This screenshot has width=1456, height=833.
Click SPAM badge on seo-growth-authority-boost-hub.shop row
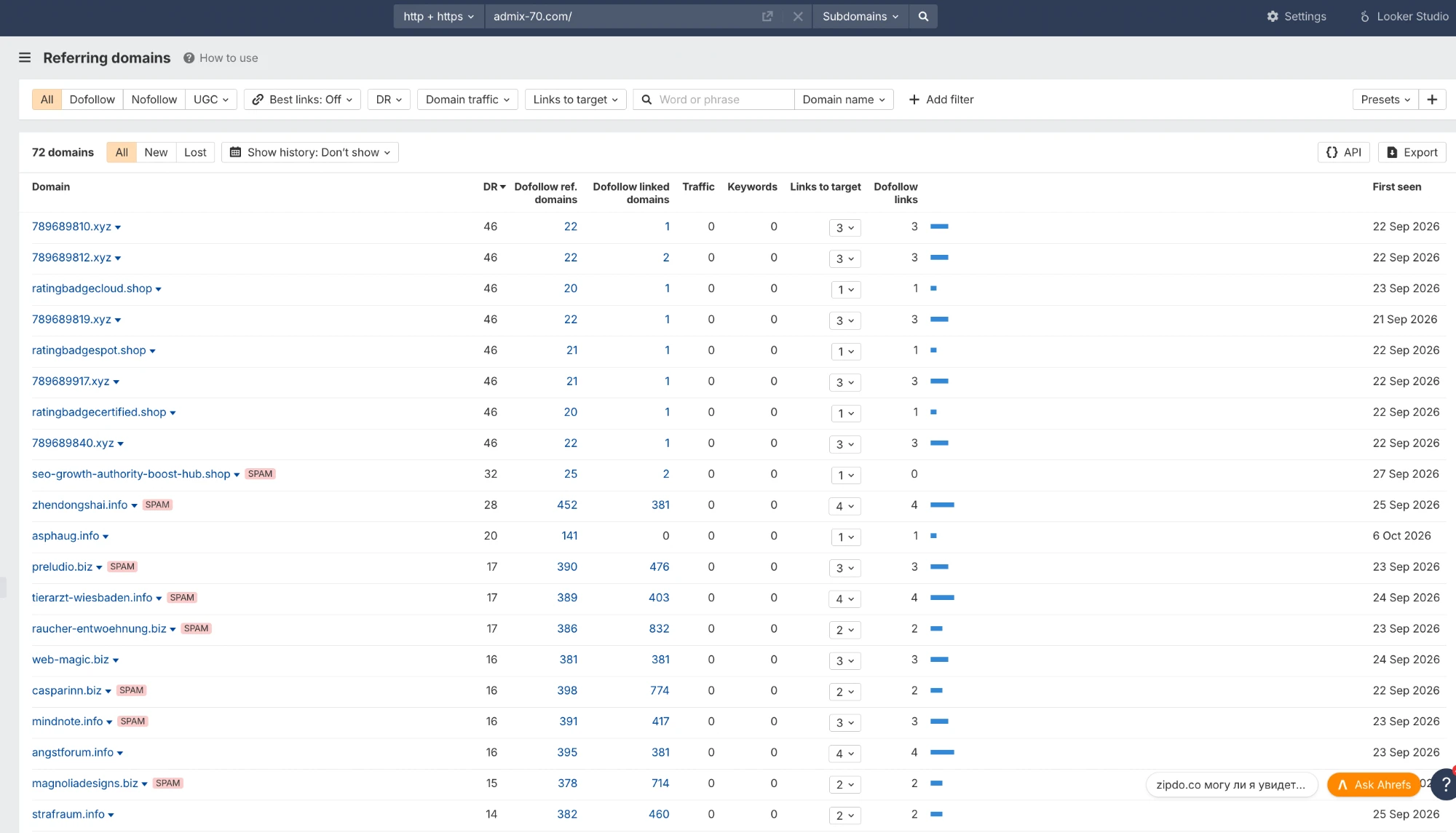pyautogui.click(x=260, y=474)
